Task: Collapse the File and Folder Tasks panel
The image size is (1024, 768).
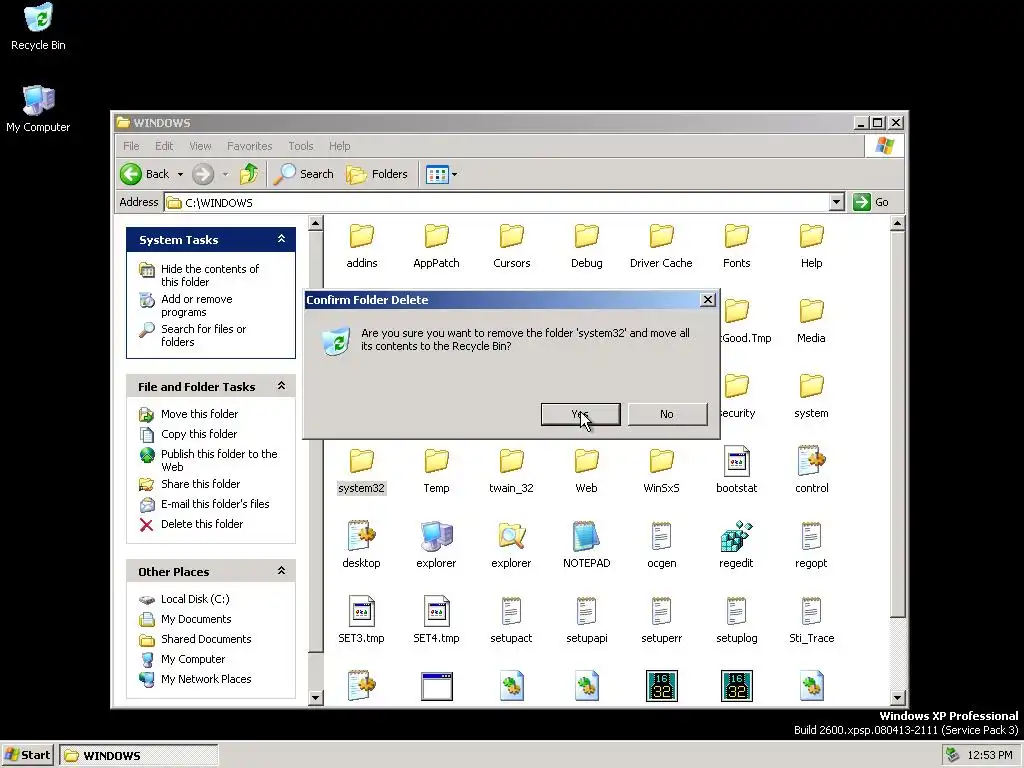Action: click(x=281, y=386)
